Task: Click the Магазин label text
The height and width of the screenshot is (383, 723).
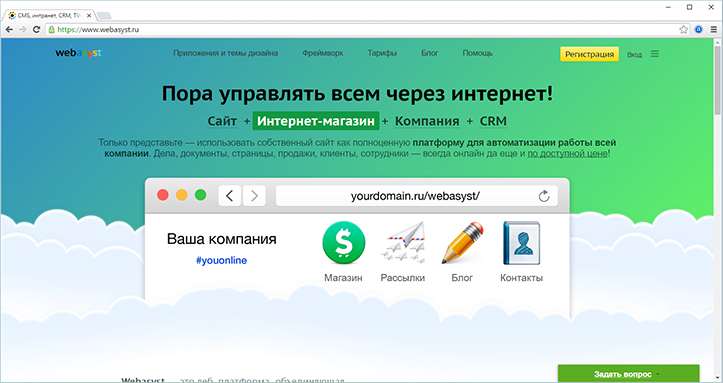Action: click(x=344, y=278)
